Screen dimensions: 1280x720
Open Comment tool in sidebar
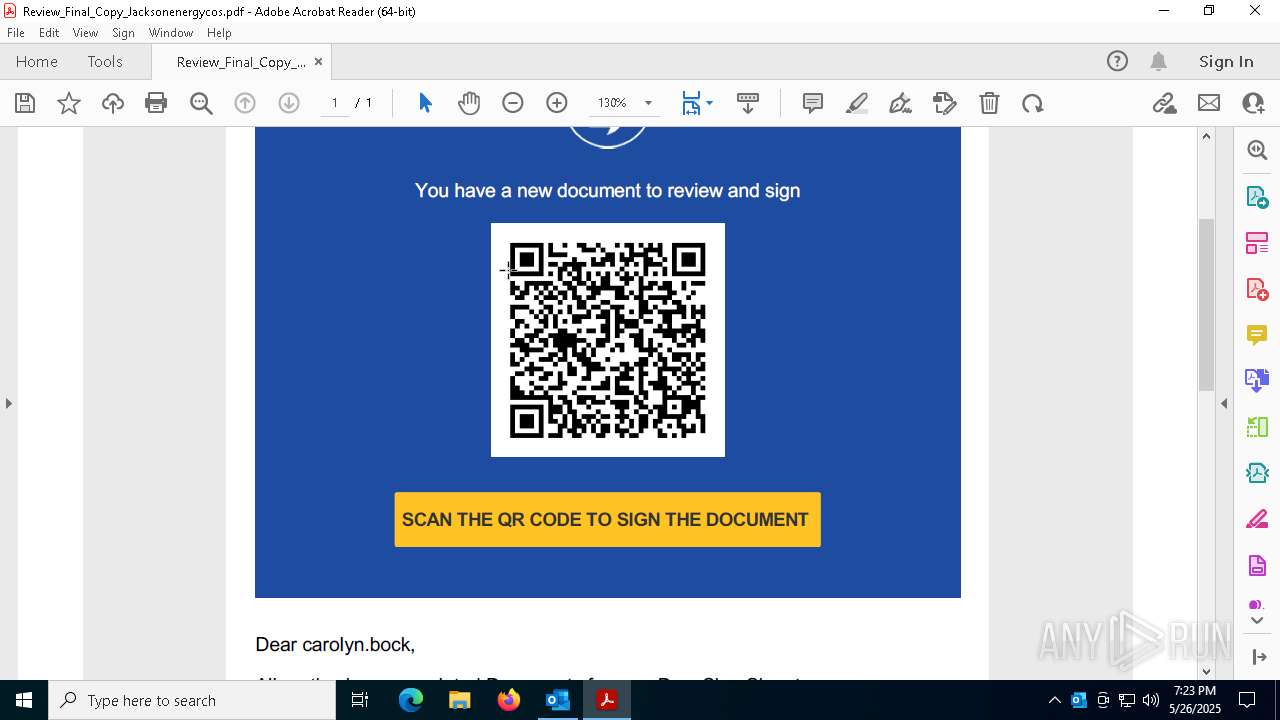[x=1257, y=335]
